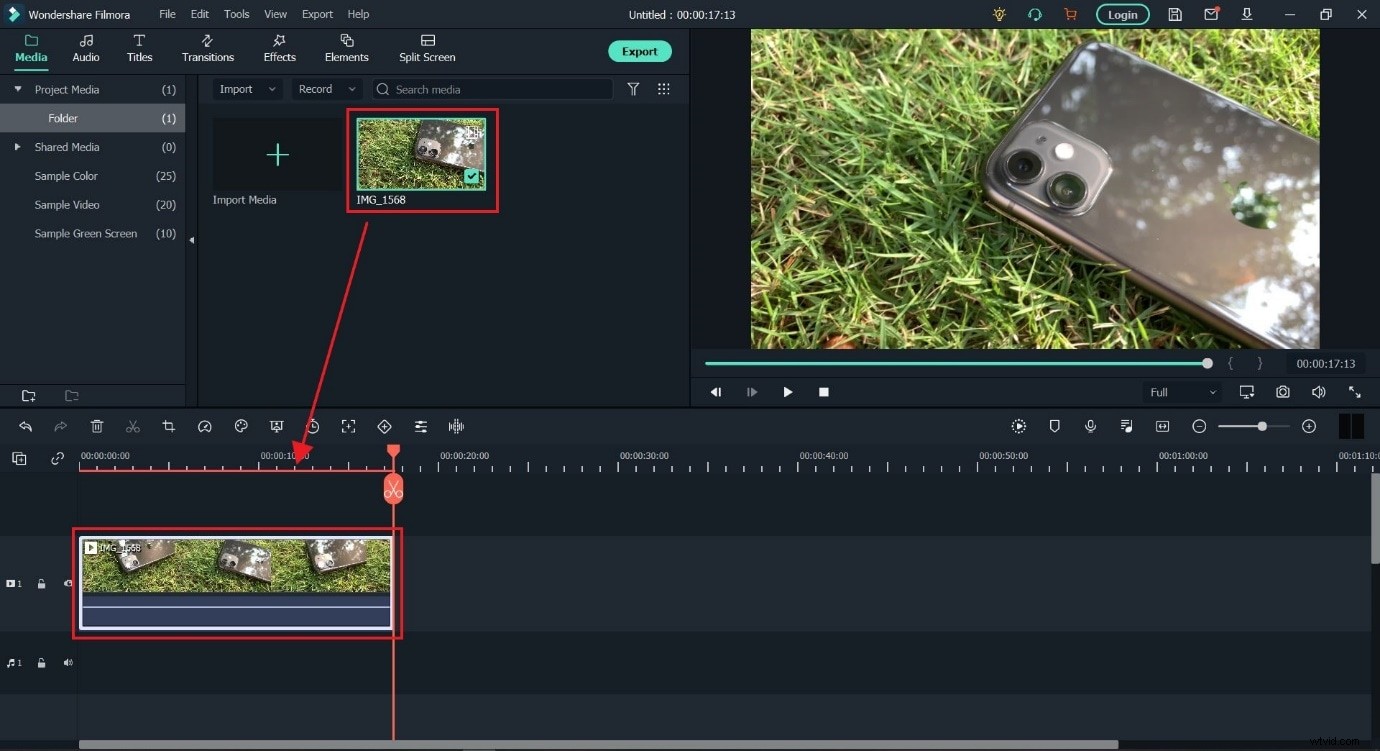The width and height of the screenshot is (1380, 751).
Task: Delete clip using the trash icon
Action: point(97,426)
